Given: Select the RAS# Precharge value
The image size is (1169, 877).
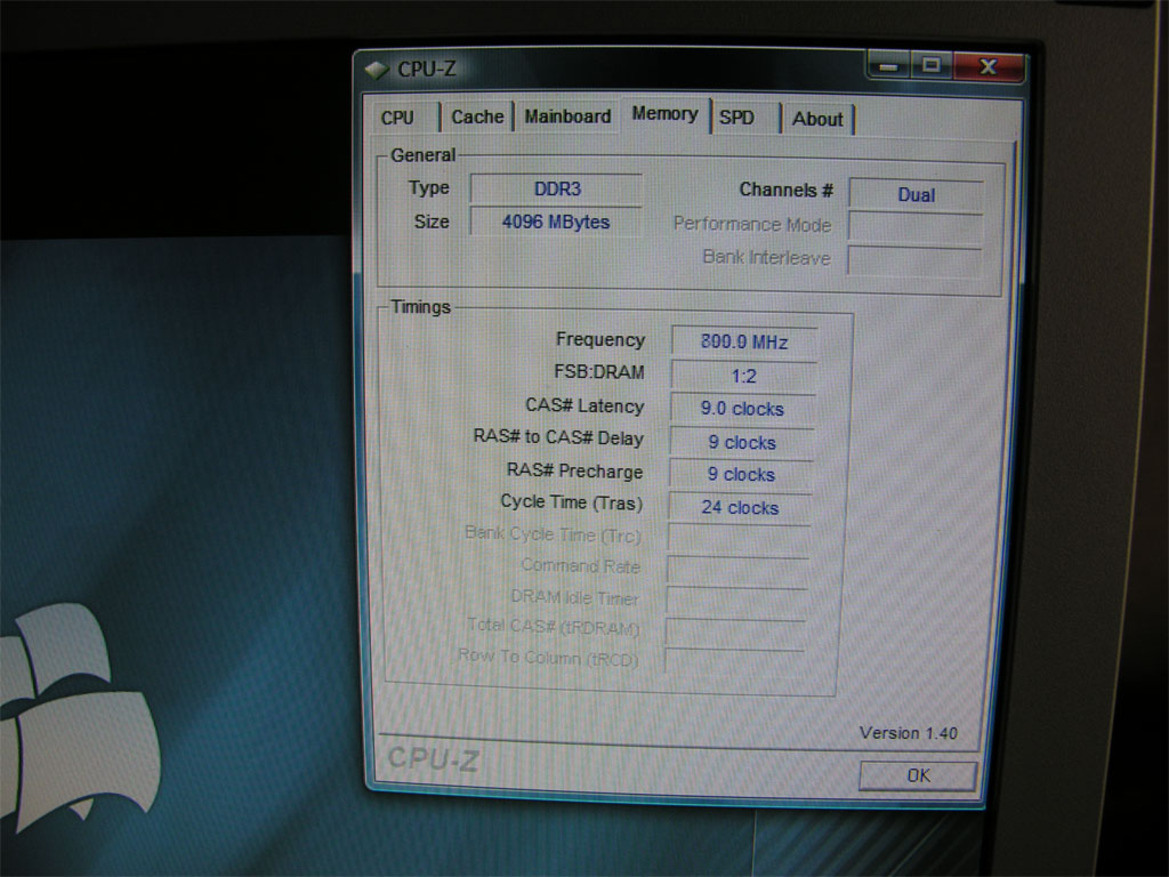Looking at the screenshot, I should tap(740, 474).
